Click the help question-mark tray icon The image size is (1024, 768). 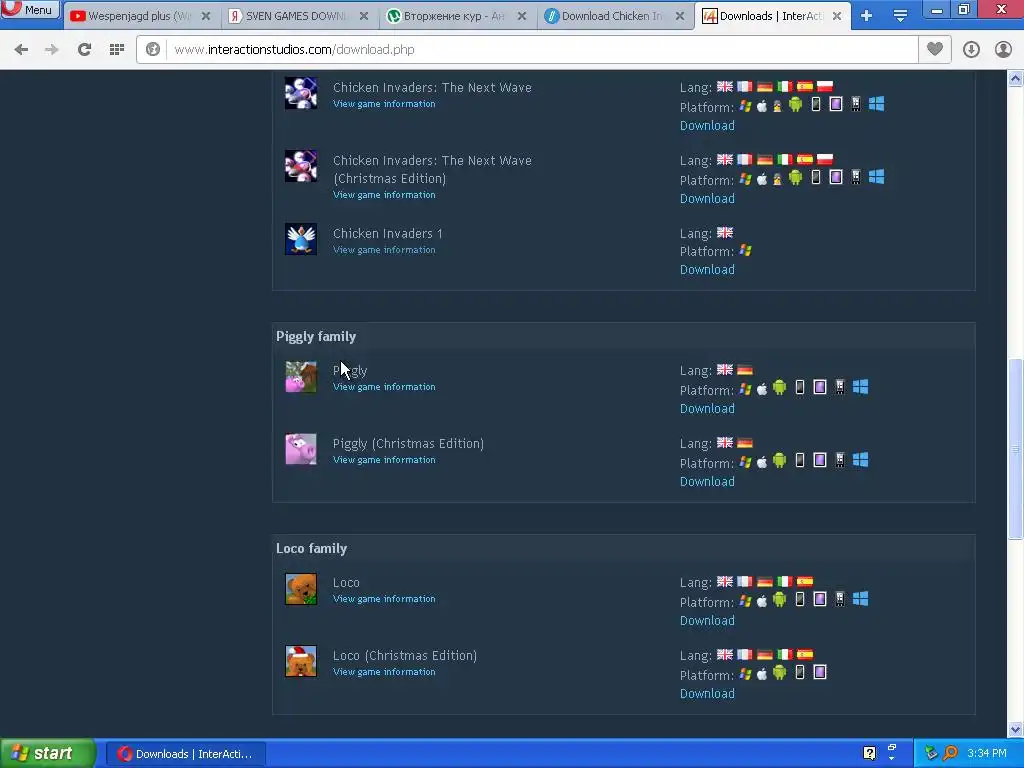(869, 753)
